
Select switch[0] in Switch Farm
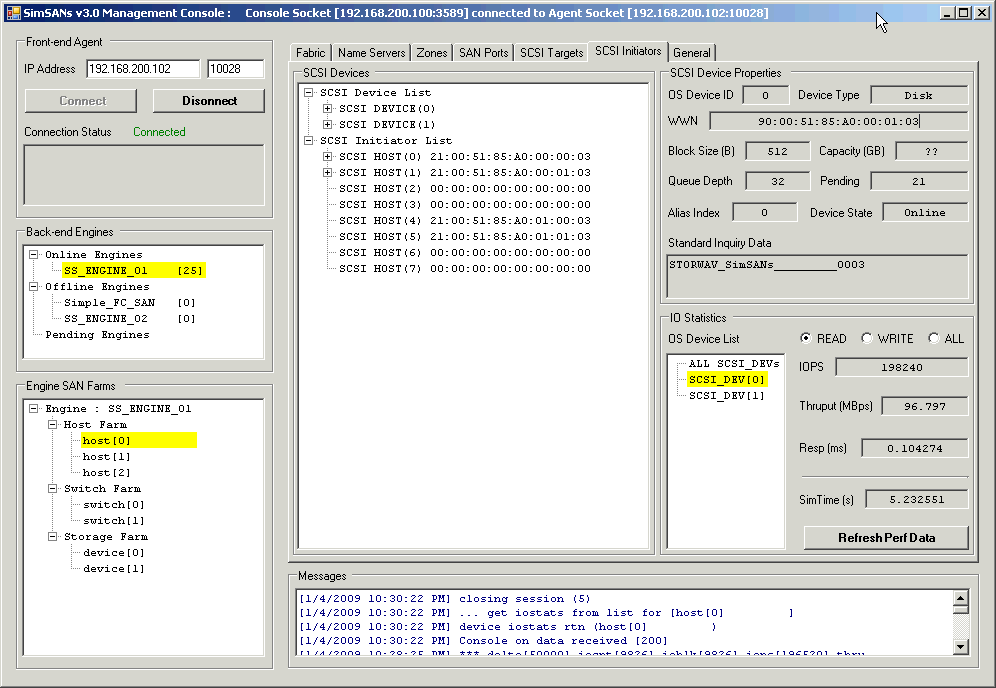114,504
